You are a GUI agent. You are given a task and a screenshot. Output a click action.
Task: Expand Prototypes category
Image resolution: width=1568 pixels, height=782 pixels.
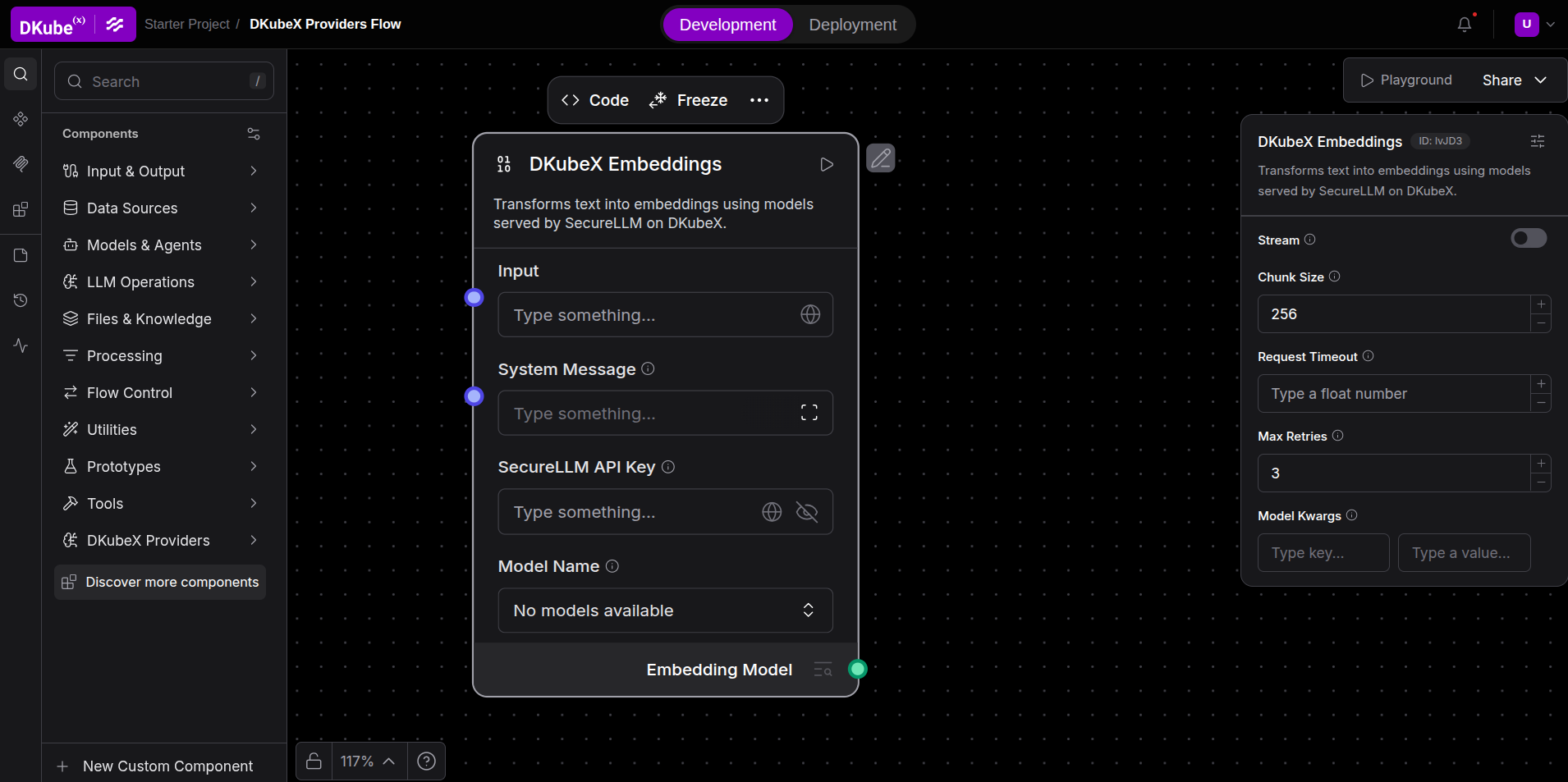[x=161, y=466]
